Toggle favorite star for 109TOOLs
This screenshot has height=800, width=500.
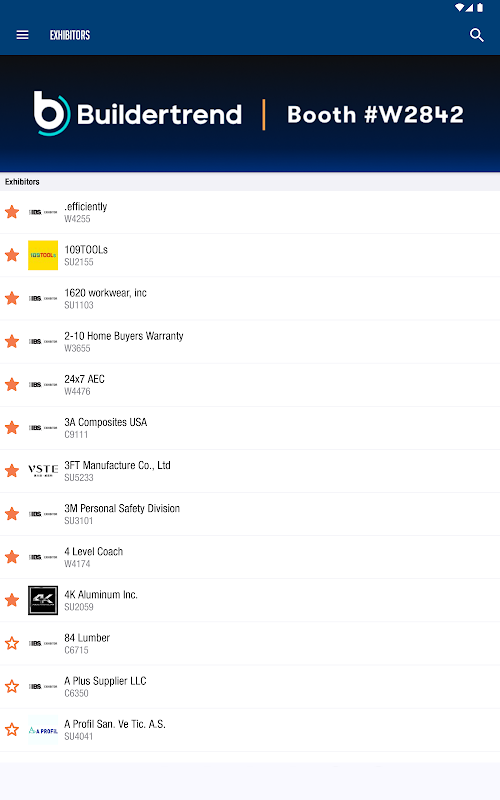coord(12,255)
